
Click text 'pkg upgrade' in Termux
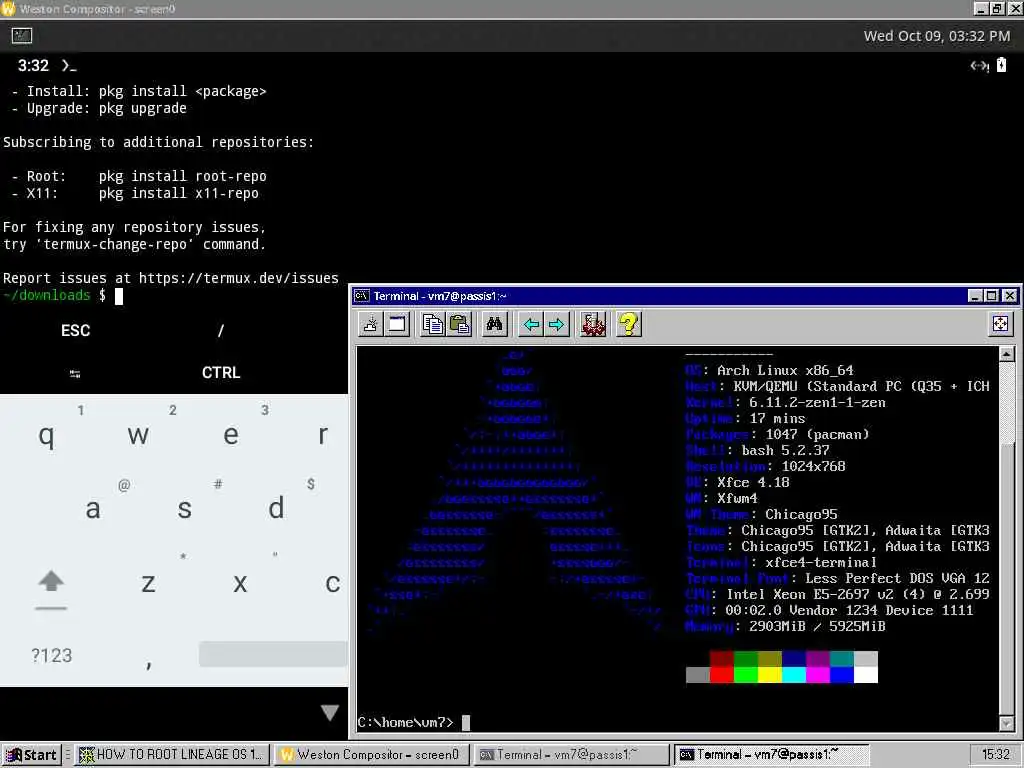[142, 108]
